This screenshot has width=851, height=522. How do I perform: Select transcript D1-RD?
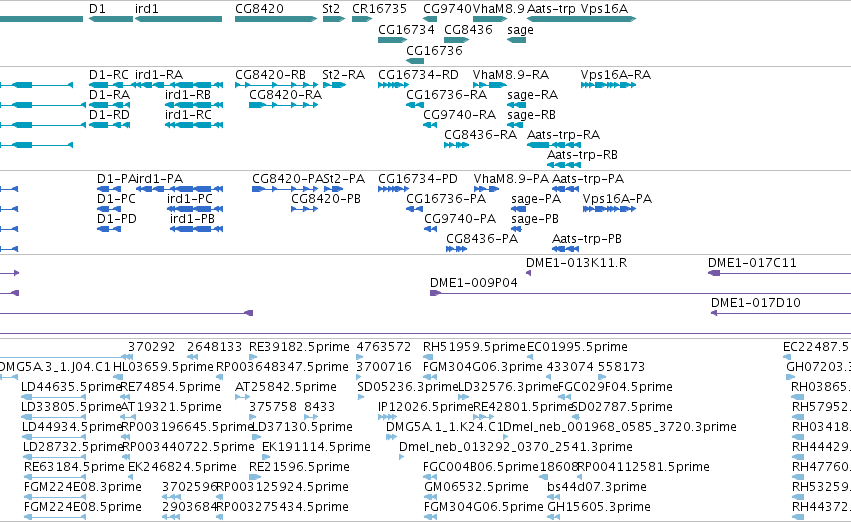pyautogui.click(x=109, y=114)
